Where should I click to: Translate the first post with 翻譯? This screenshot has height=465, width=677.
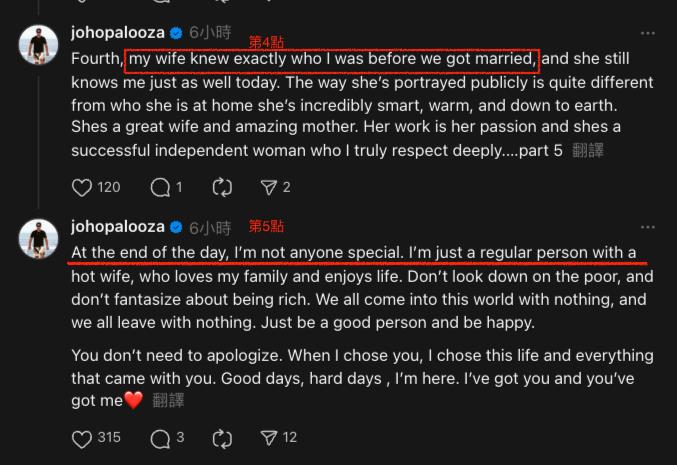tap(588, 151)
